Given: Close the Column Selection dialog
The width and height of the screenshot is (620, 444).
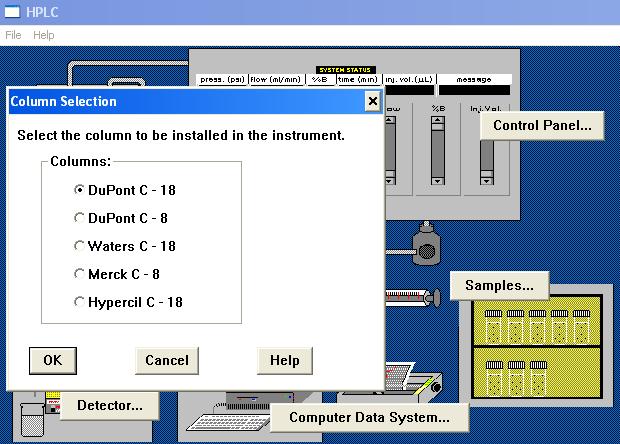Looking at the screenshot, I should coord(372,101).
